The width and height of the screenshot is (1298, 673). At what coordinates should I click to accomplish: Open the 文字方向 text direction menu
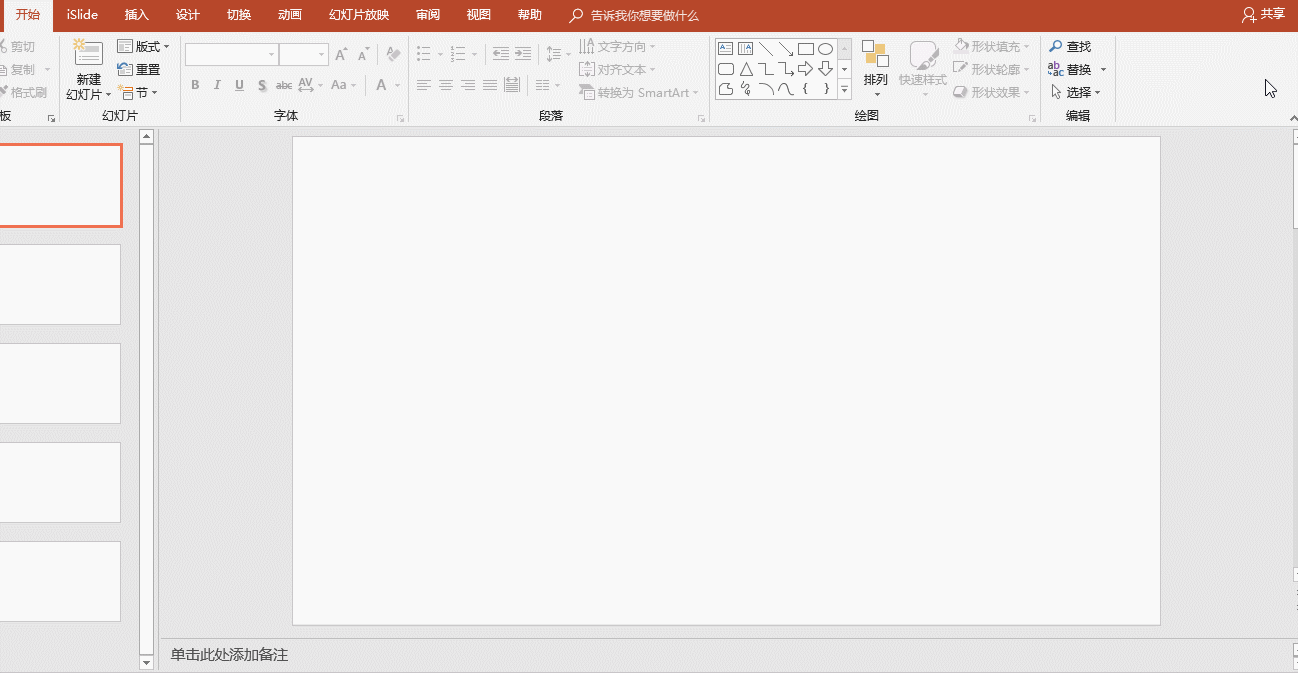tap(618, 47)
